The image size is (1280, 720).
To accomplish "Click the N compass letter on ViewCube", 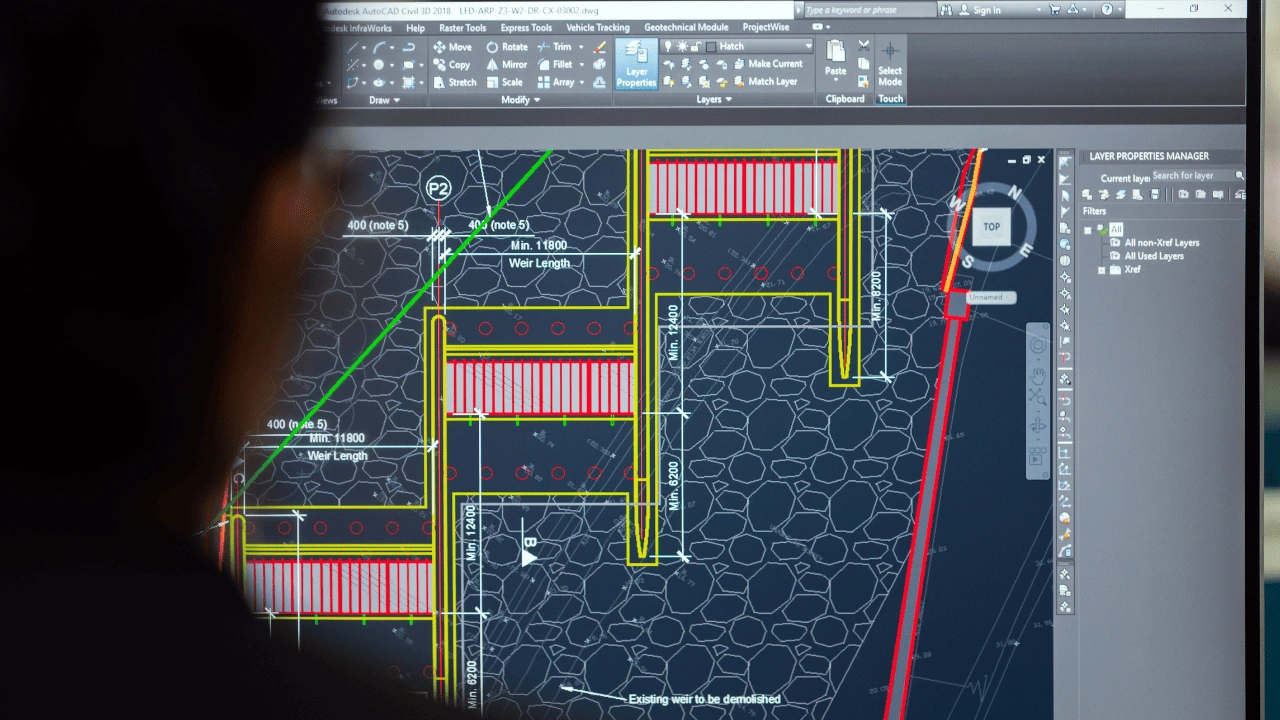I will coord(1014,193).
